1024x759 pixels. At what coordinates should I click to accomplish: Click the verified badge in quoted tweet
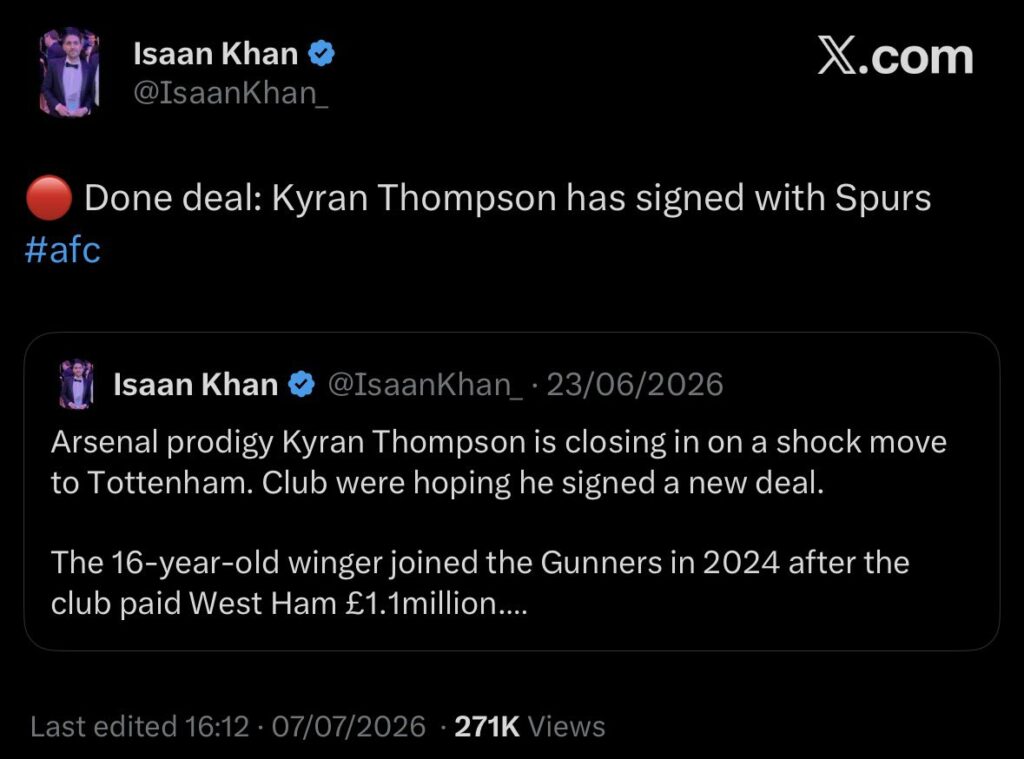302,384
